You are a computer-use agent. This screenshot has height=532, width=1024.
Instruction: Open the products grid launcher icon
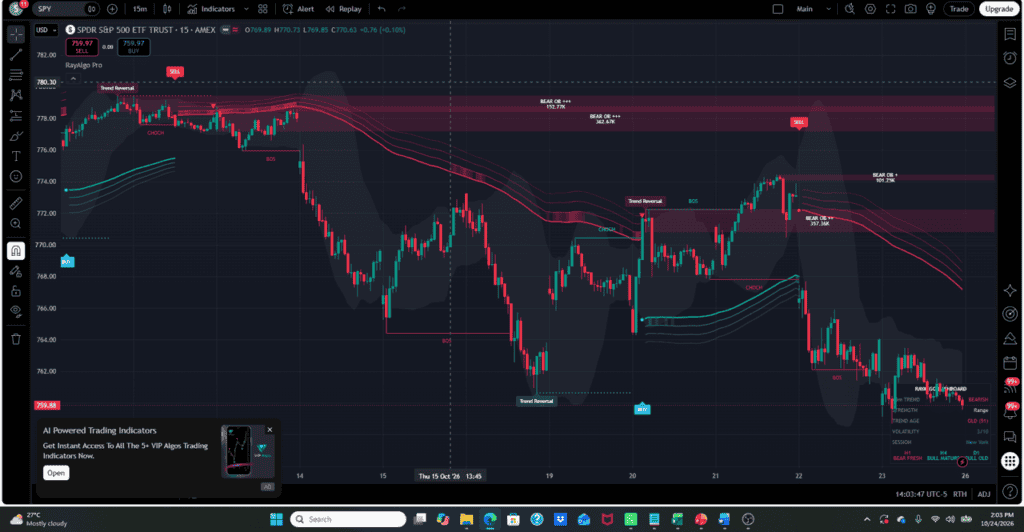click(x=1010, y=461)
